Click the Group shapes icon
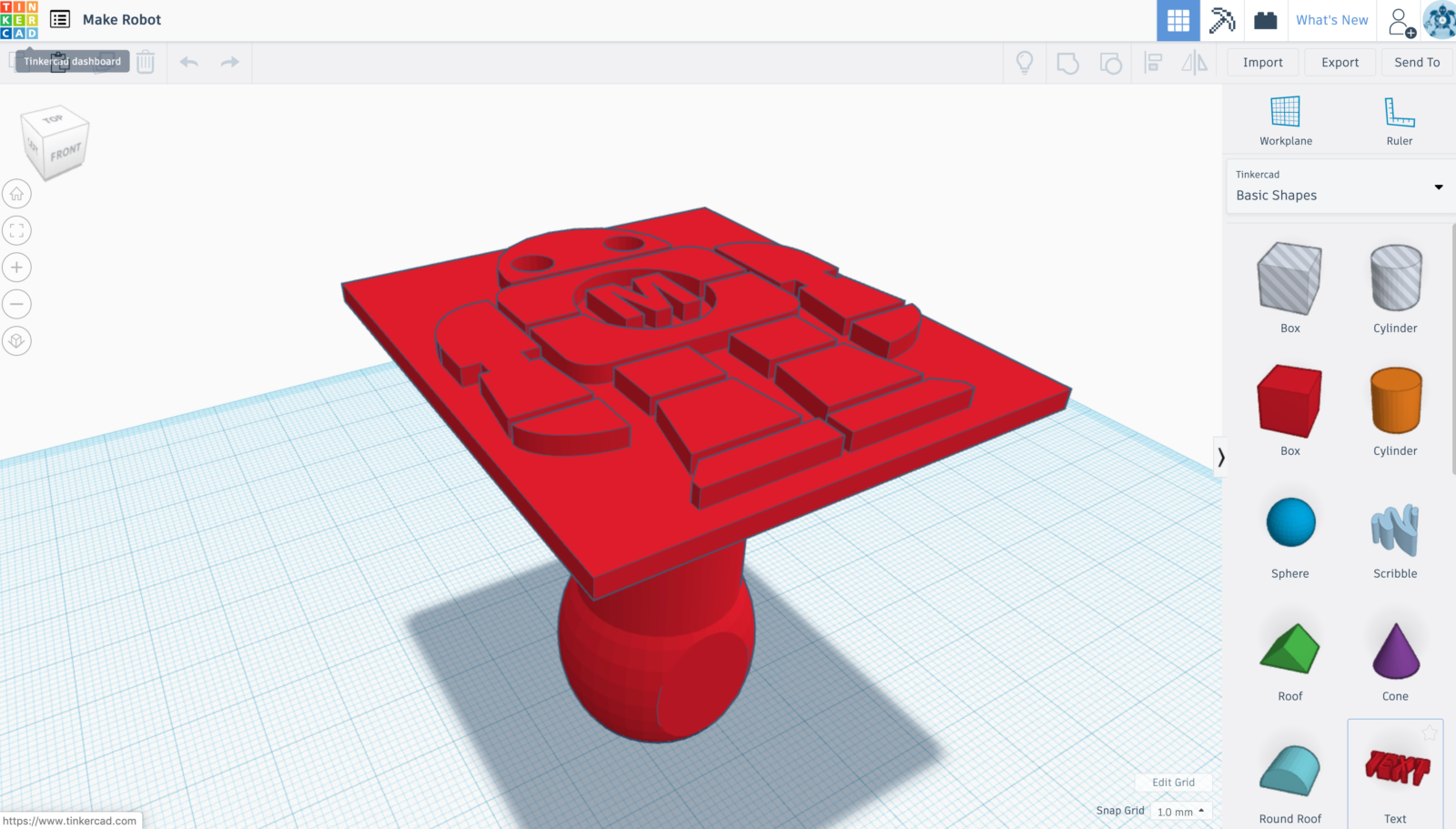1456x829 pixels. 1067,62
